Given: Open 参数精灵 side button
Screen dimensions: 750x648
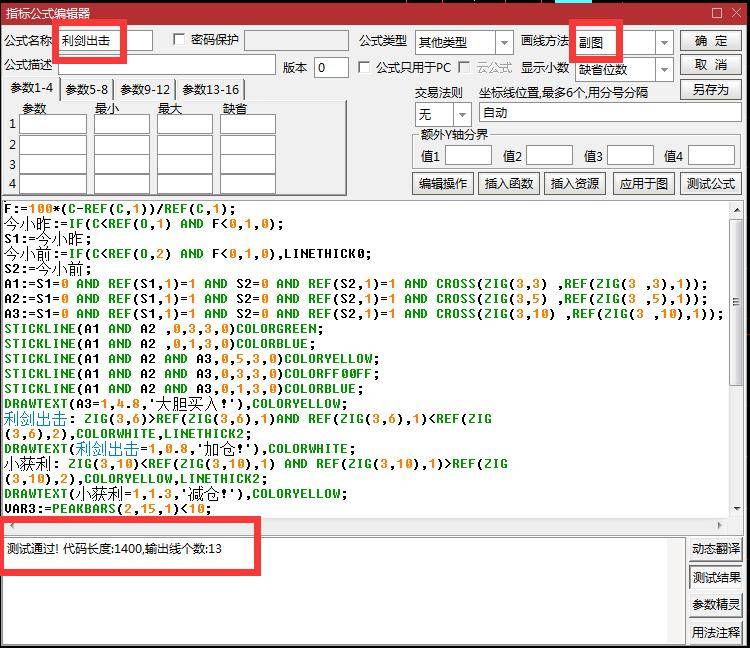Looking at the screenshot, I should point(716,605).
